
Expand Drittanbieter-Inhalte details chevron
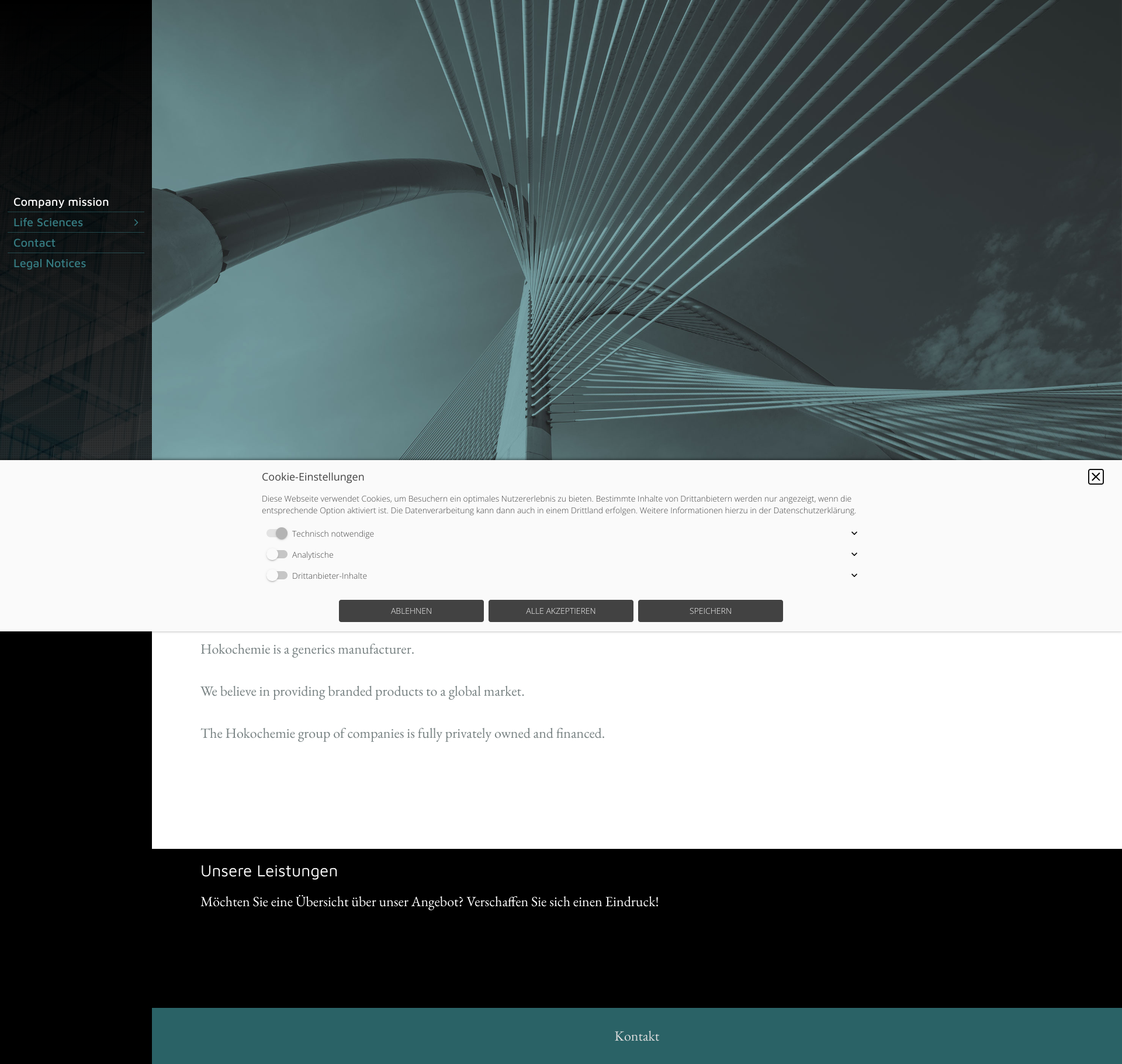pos(854,575)
